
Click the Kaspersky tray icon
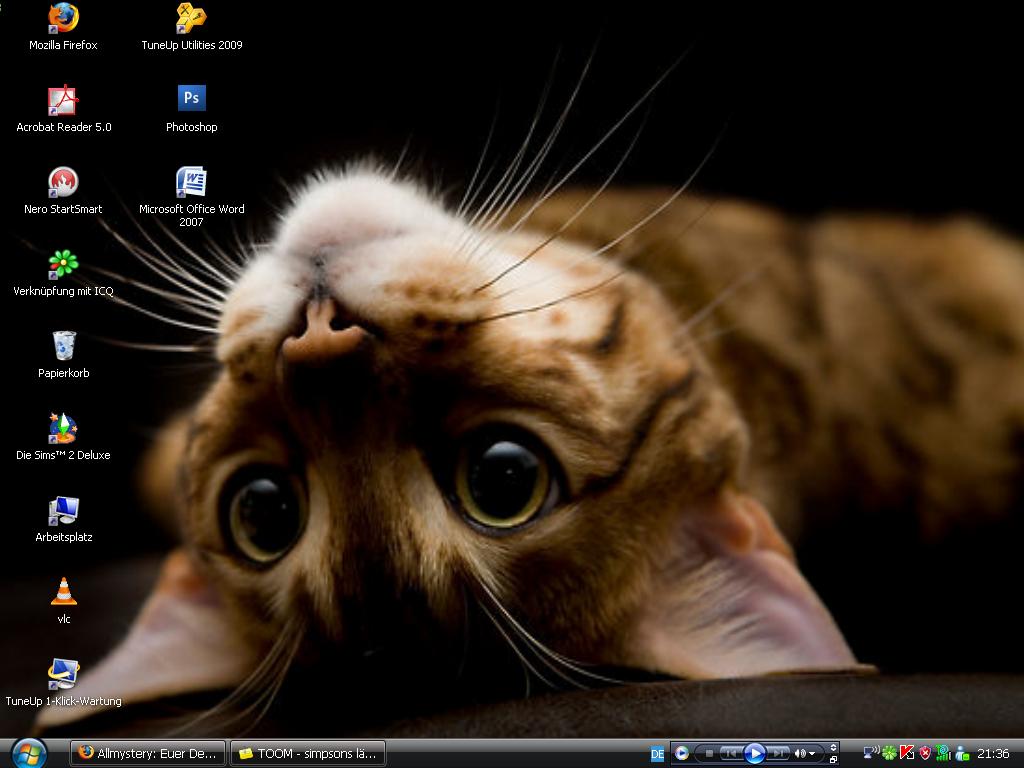tap(907, 753)
